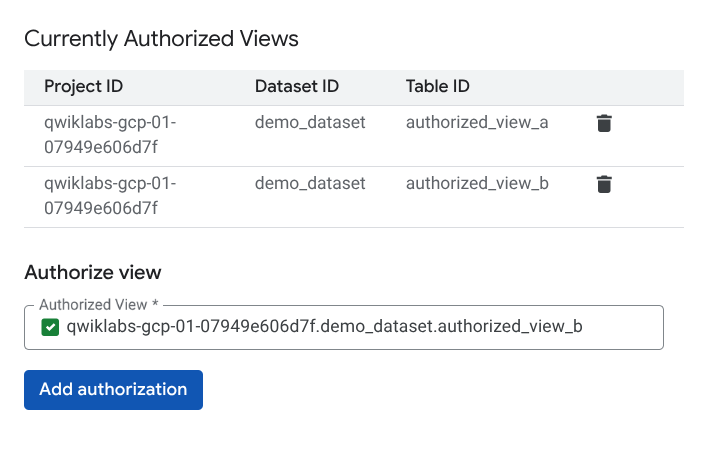Click the Authorize view section heading

tap(93, 272)
